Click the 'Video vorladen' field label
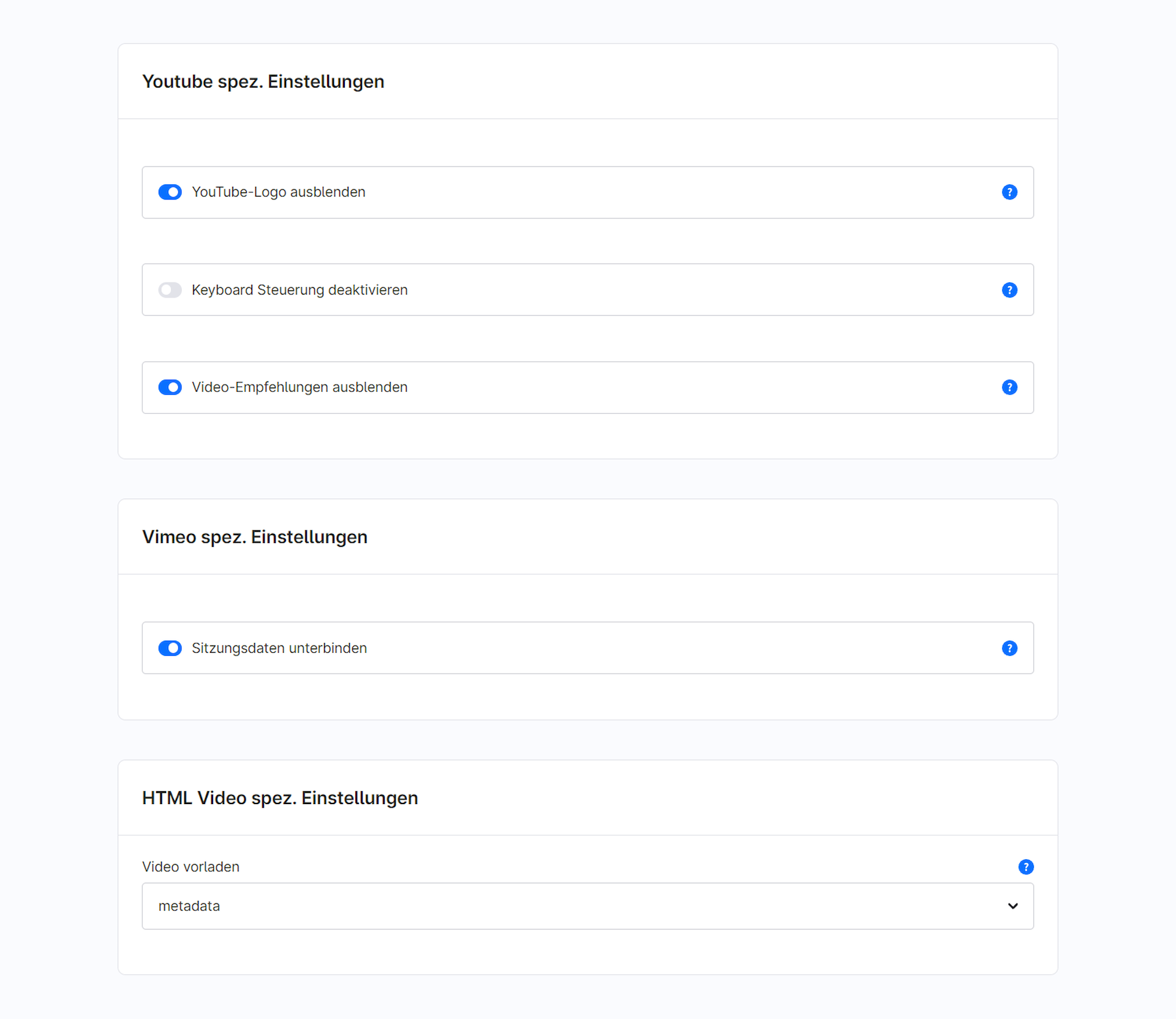 (x=190, y=867)
